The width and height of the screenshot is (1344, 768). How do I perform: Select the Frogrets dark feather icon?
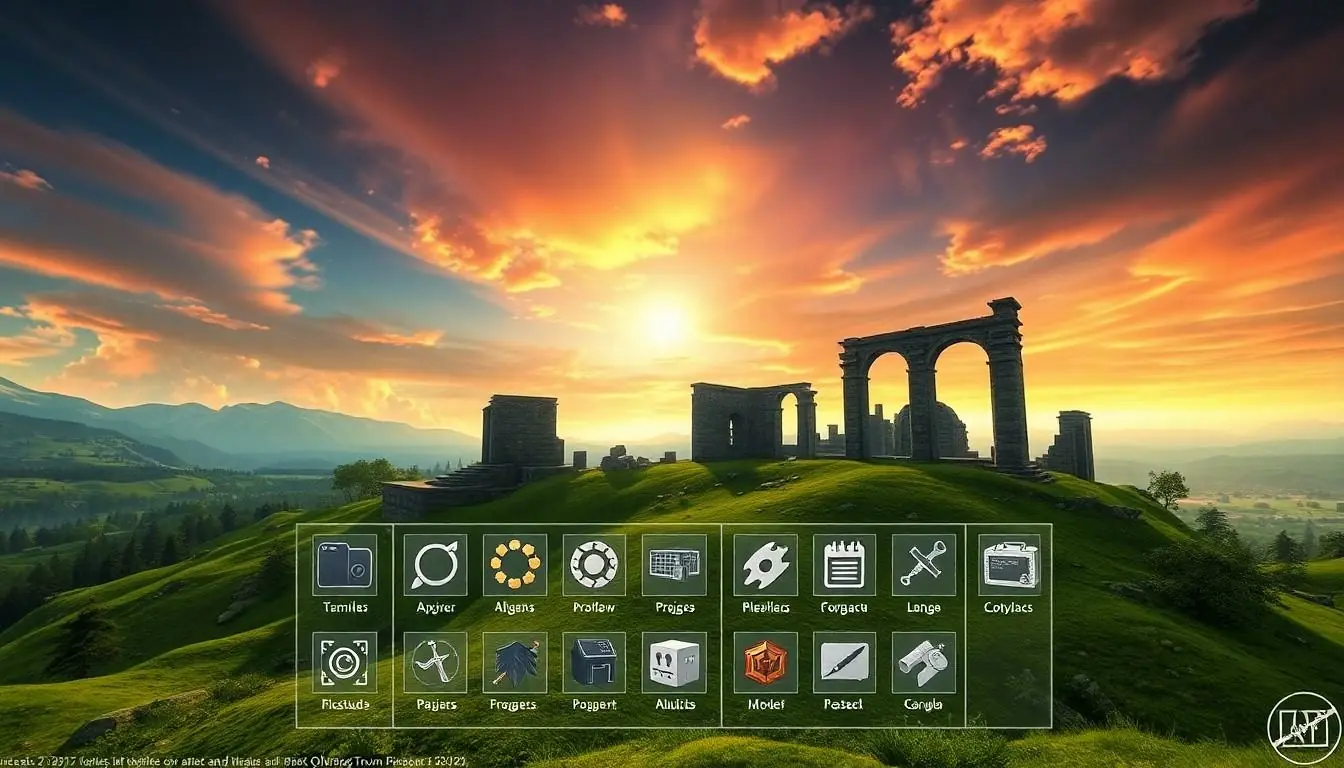[515, 662]
